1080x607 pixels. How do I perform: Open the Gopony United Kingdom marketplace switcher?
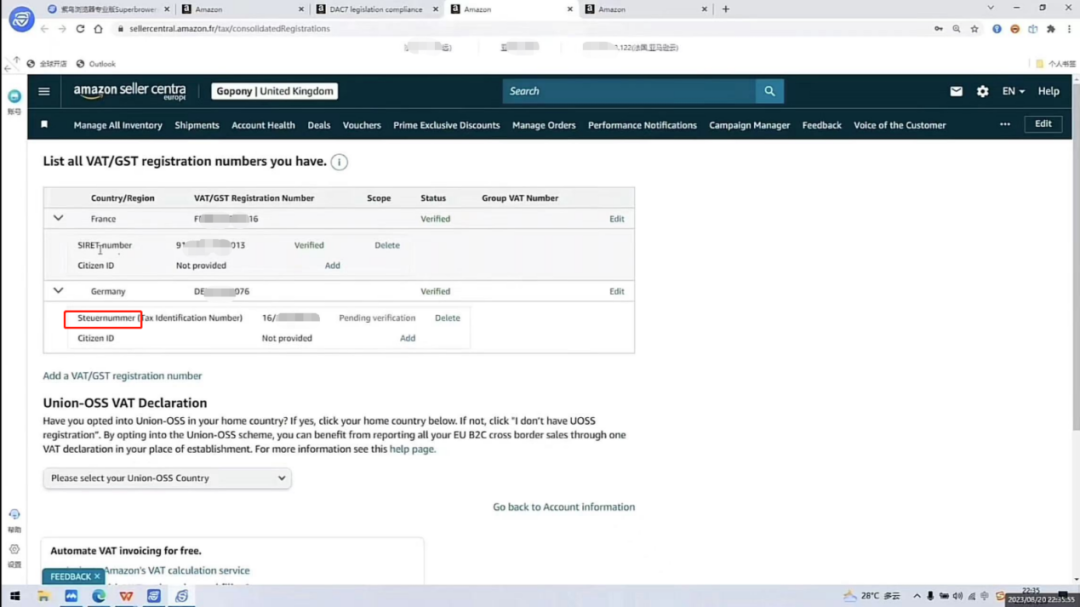coord(274,91)
